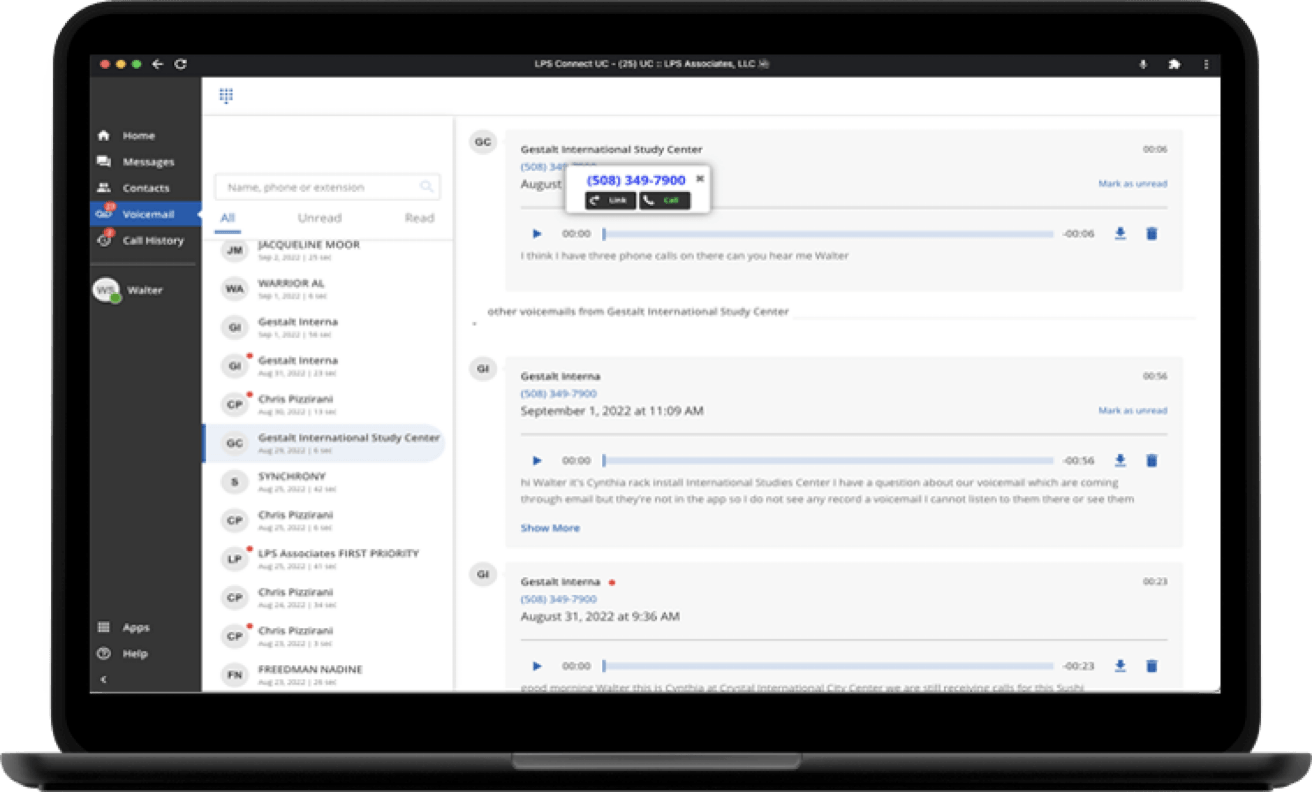Image resolution: width=1312 pixels, height=792 pixels.
Task: Open Messages in the sidebar
Action: [x=148, y=162]
